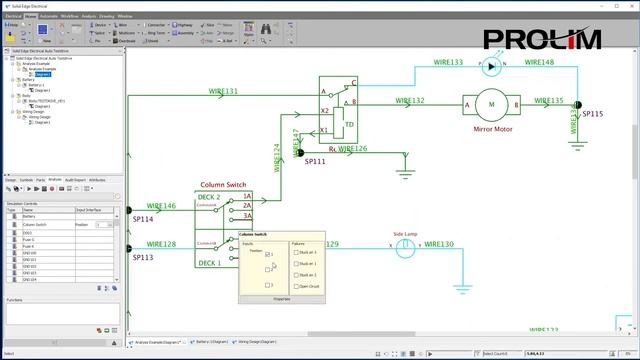Check Position 3 checkbox in Column Switch popup
This screenshot has width=640, height=360.
click(x=268, y=285)
